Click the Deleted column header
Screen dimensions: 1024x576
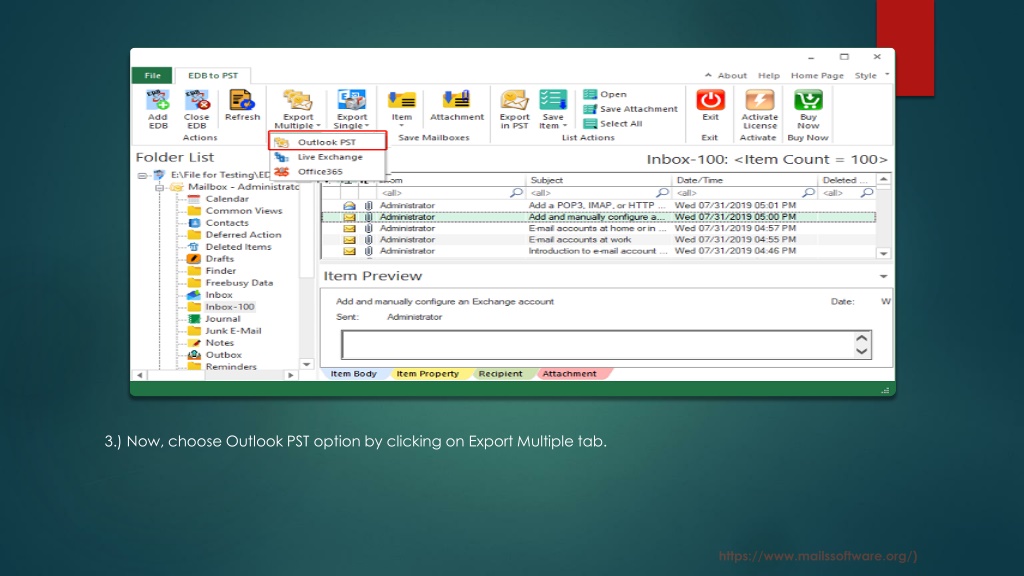(847, 180)
